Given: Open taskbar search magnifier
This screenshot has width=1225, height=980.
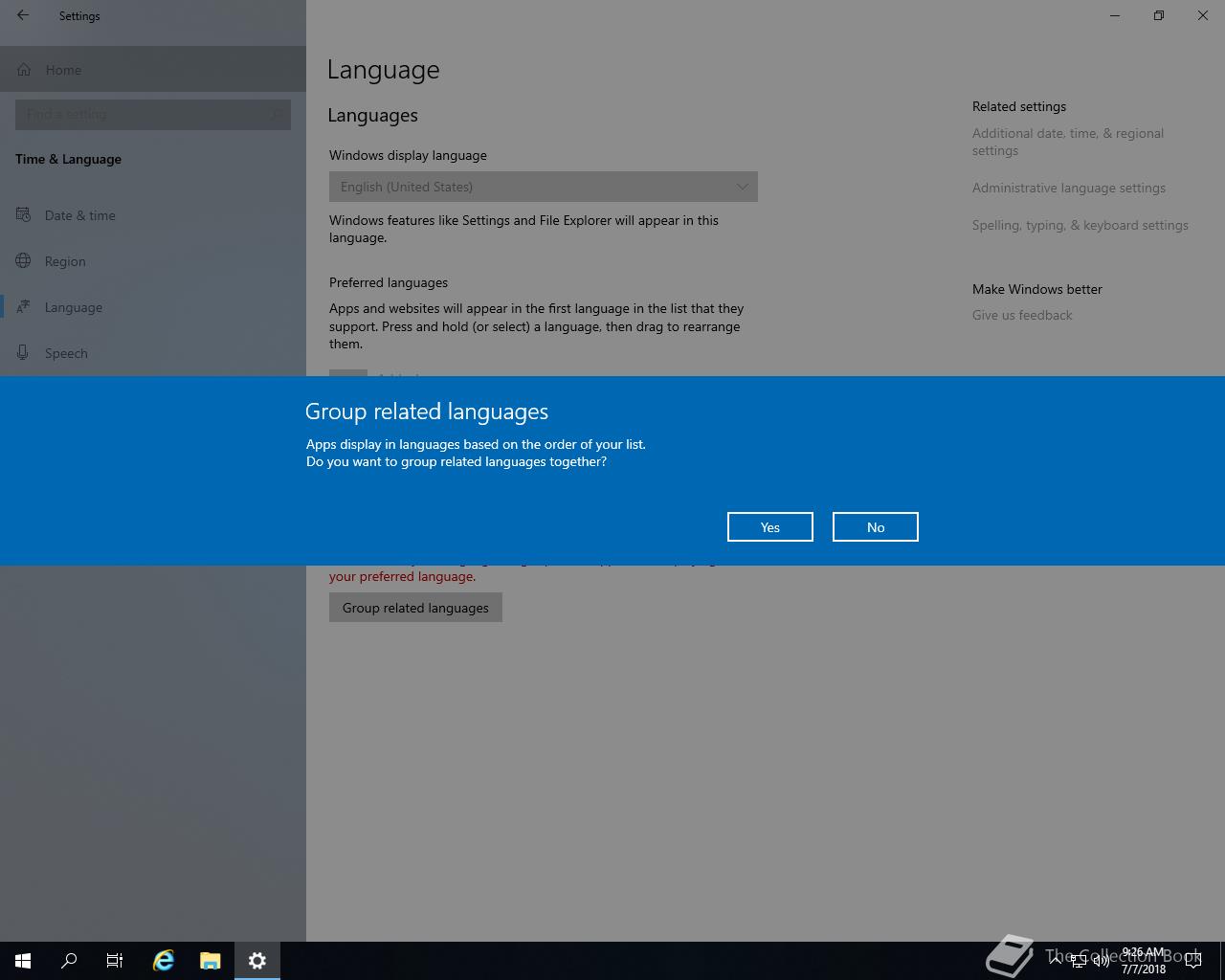Looking at the screenshot, I should (69, 961).
